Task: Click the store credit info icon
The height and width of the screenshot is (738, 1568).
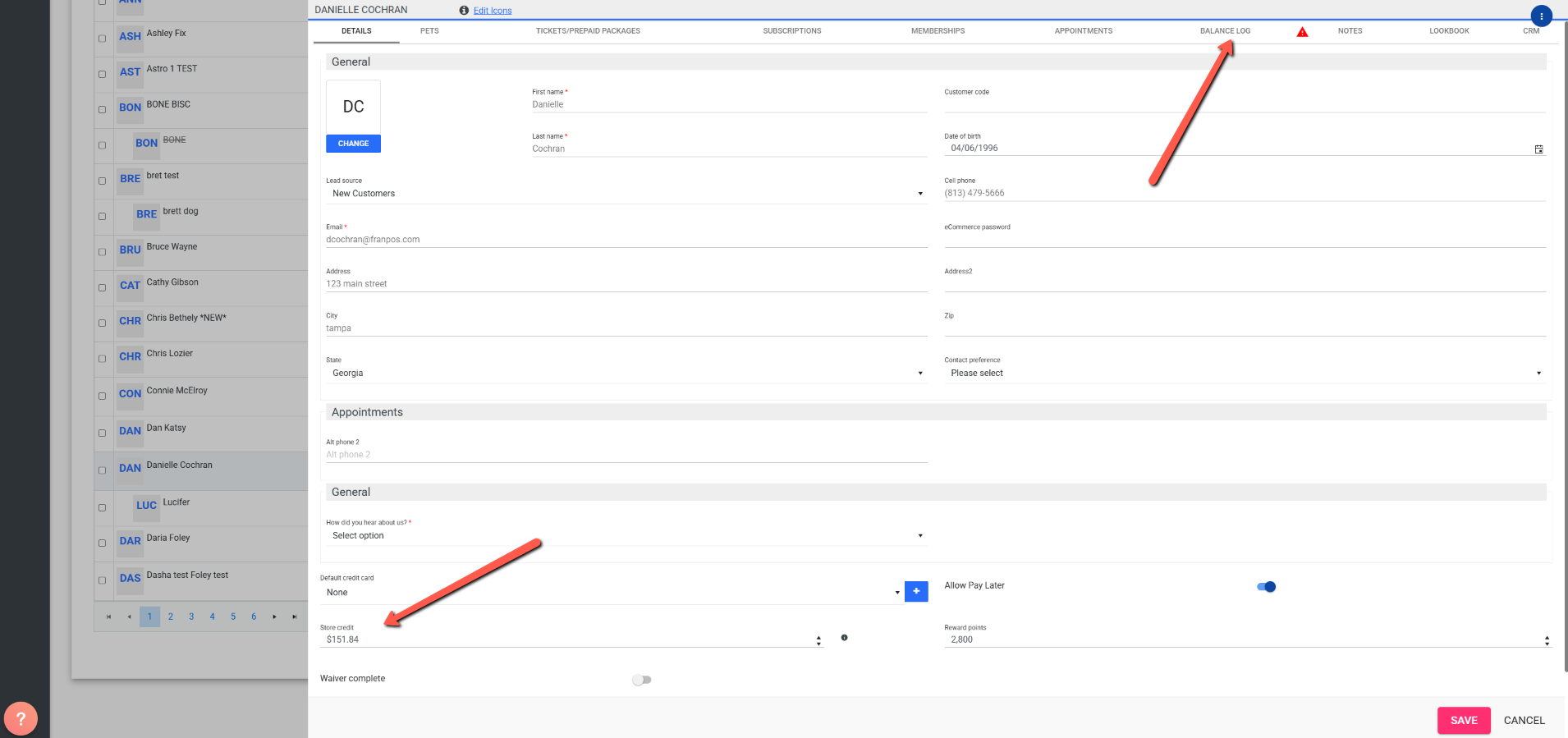Action: (844, 638)
